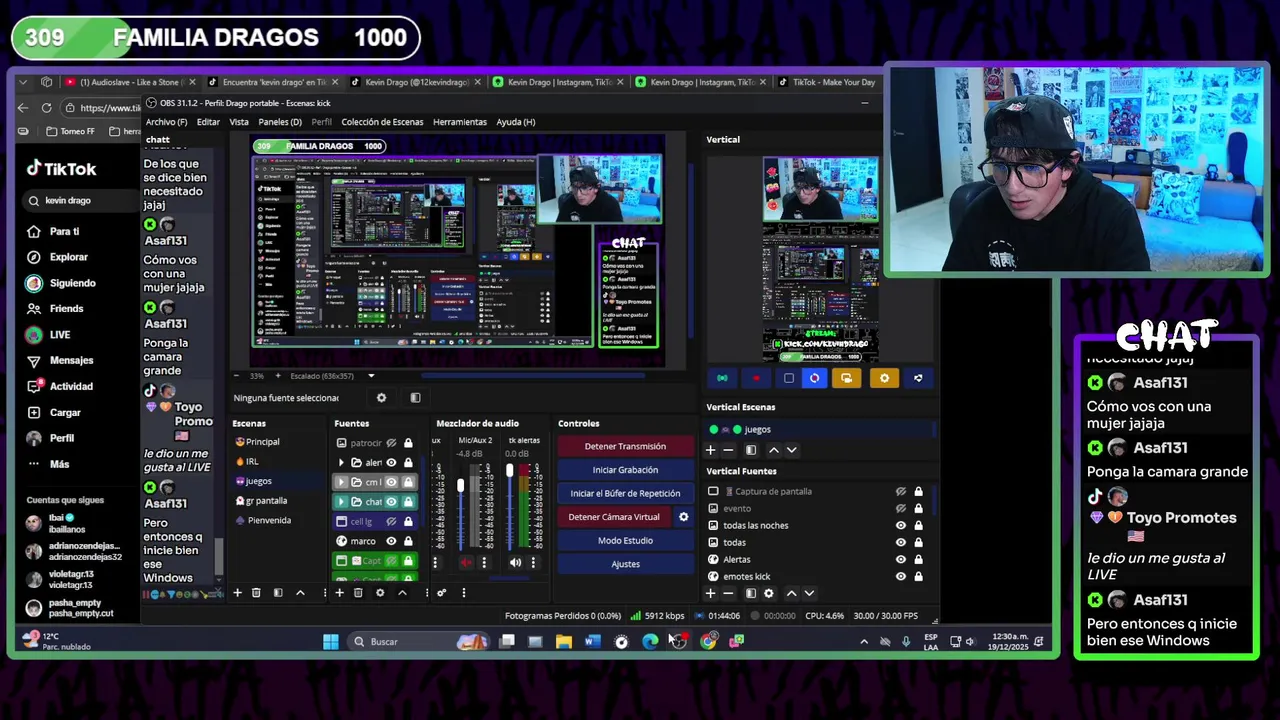Add a new scene in Escenas panel

(237, 593)
